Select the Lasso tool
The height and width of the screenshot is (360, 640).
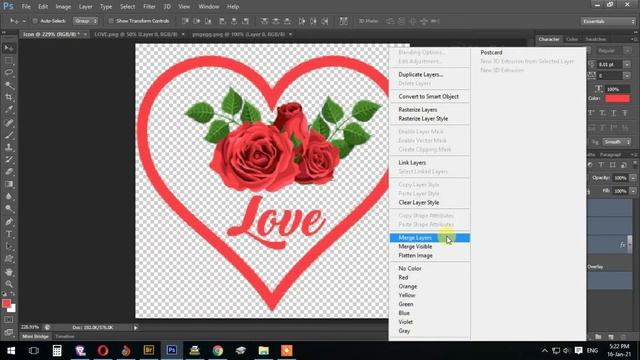[9, 73]
